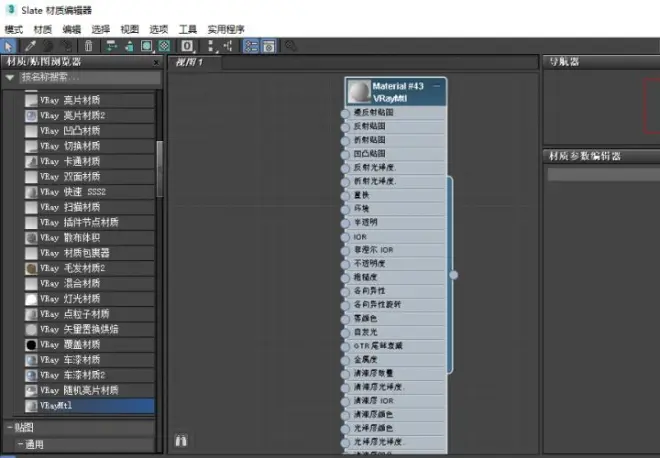Pick material from object with eyedropper
Screen dimensions: 660x458
pyautogui.click(x=30, y=46)
